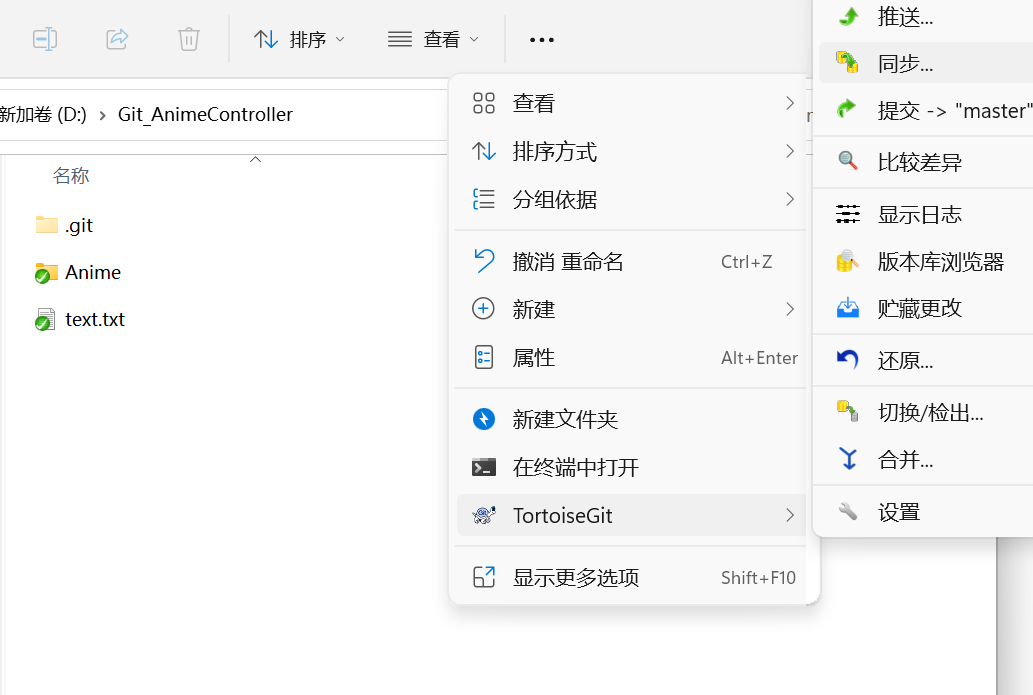Click the green commit arrow icon

coord(848,110)
